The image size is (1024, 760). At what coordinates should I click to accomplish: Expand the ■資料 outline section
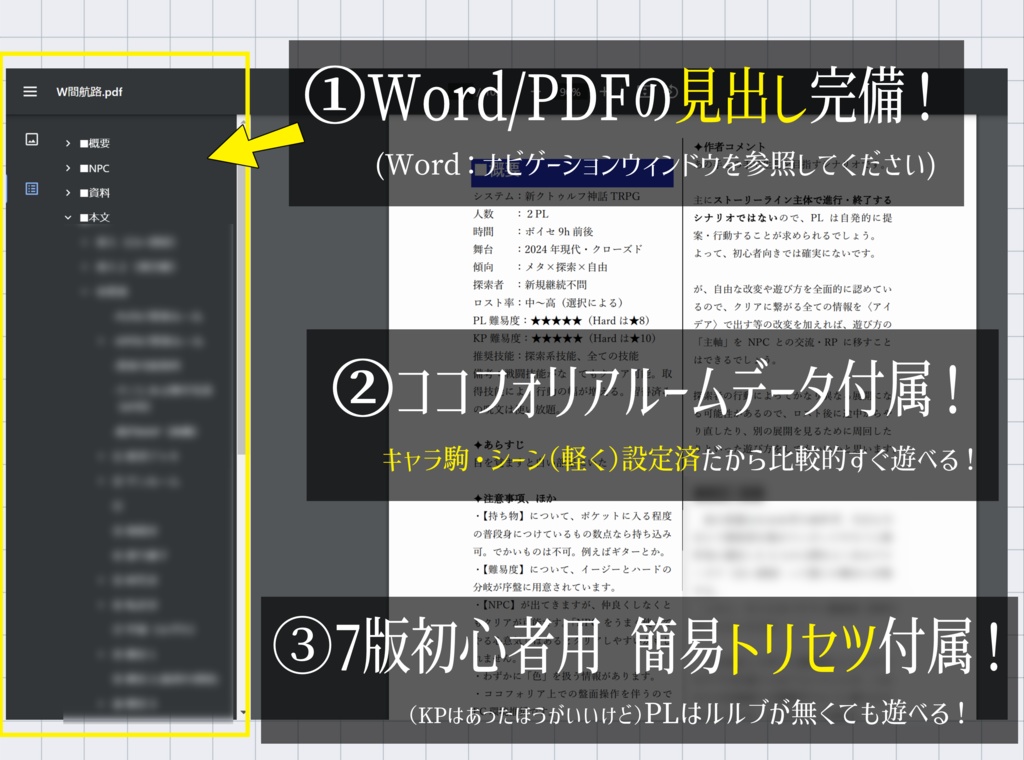click(x=68, y=193)
